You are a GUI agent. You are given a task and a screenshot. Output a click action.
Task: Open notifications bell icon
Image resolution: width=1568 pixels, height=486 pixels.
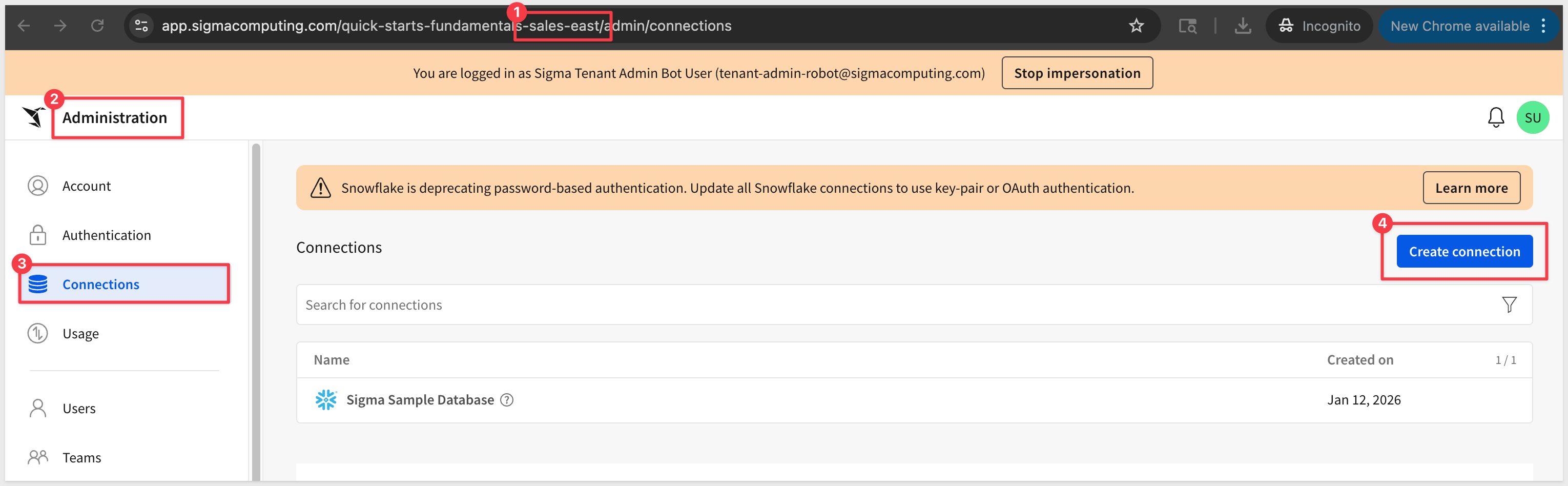(x=1496, y=117)
